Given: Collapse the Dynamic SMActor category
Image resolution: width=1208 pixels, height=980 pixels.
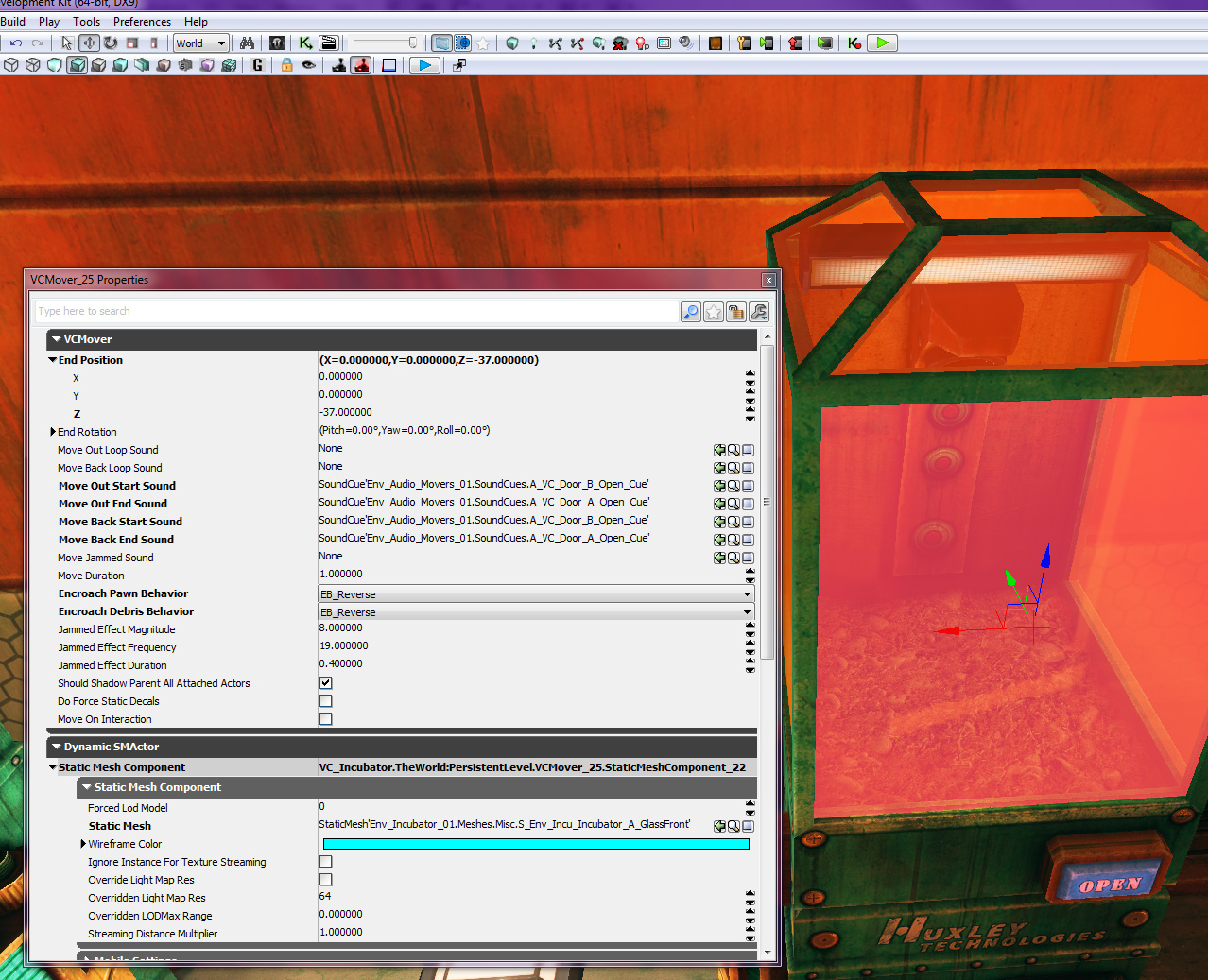Looking at the screenshot, I should tap(57, 747).
